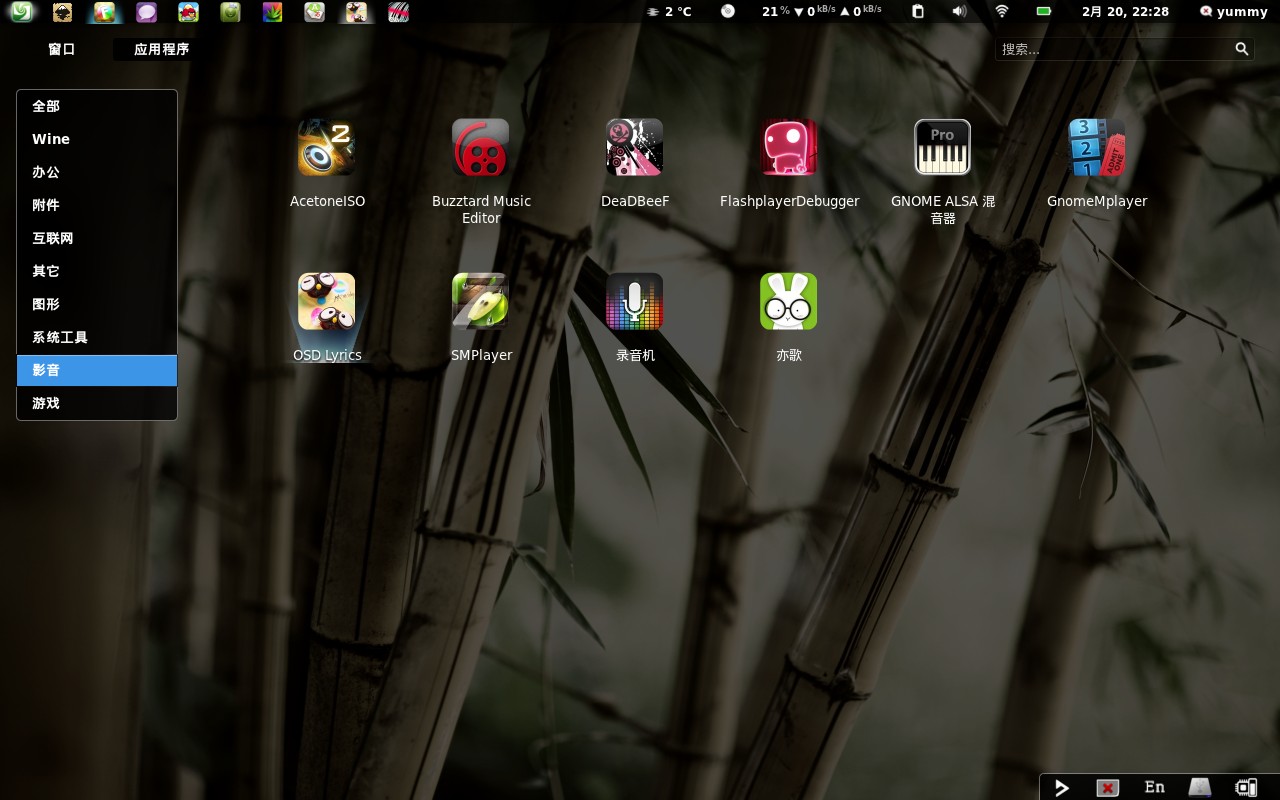Select the highlighted 影音 category
The width and height of the screenshot is (1280, 800).
tap(97, 370)
